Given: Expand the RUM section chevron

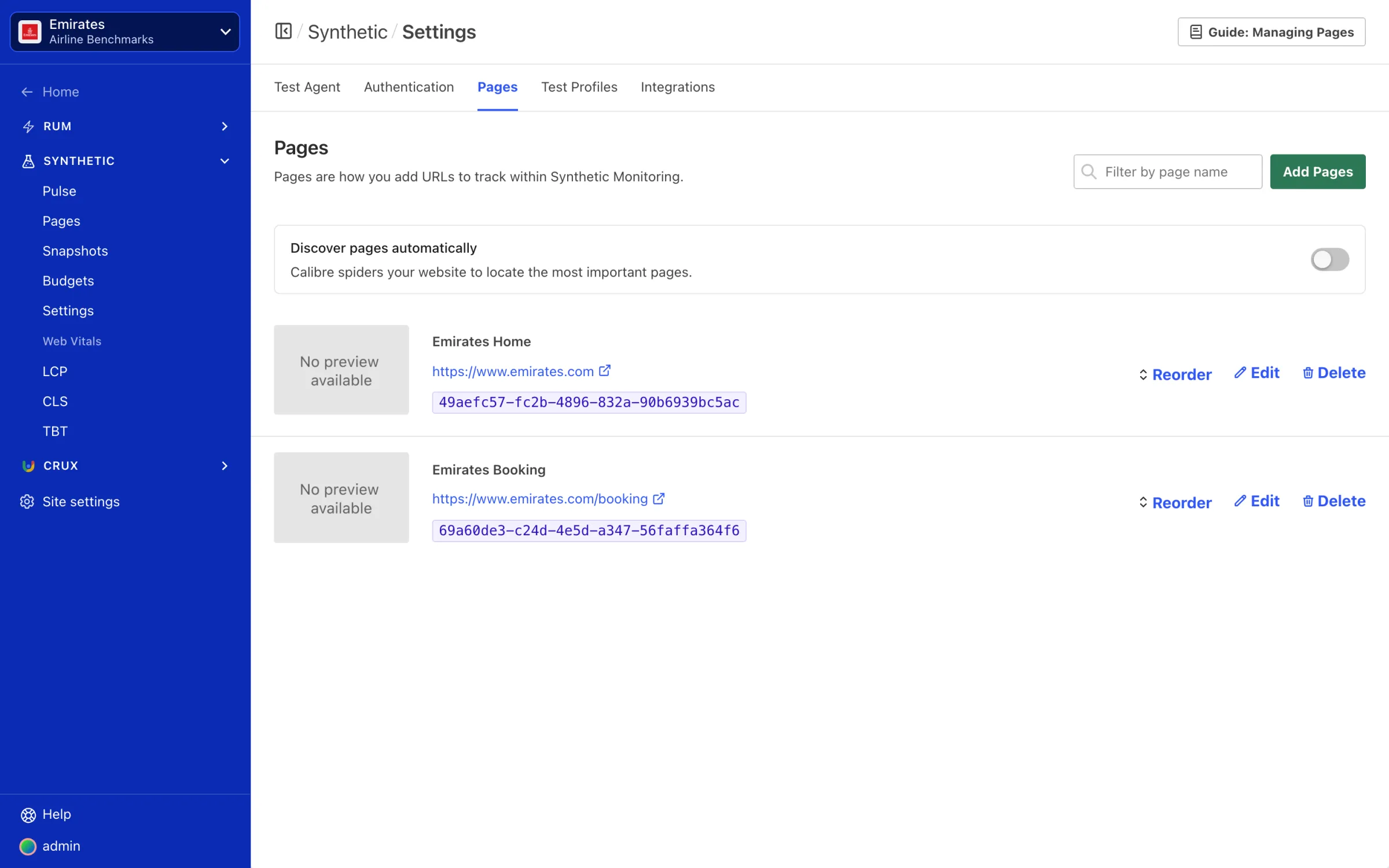Looking at the screenshot, I should [x=225, y=126].
